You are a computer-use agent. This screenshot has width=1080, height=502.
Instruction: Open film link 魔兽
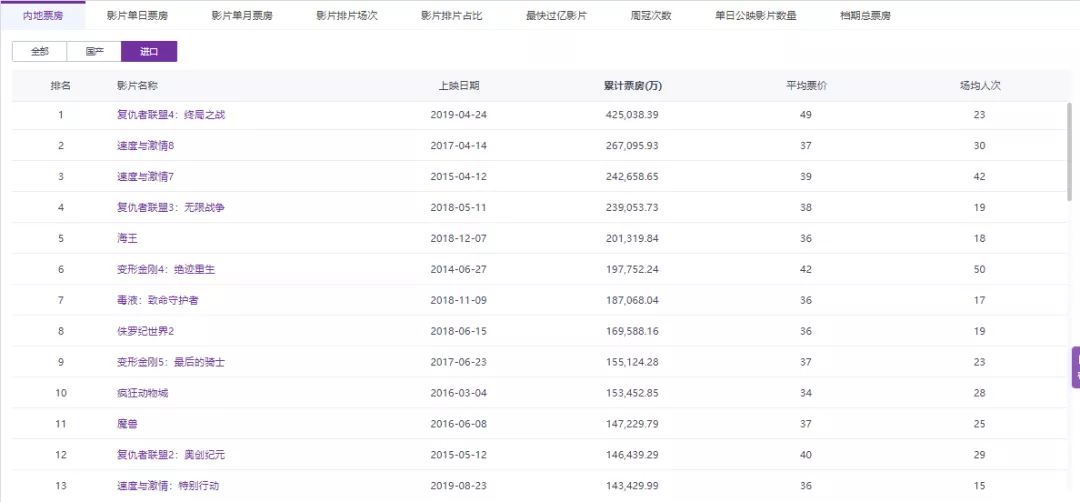click(x=127, y=425)
